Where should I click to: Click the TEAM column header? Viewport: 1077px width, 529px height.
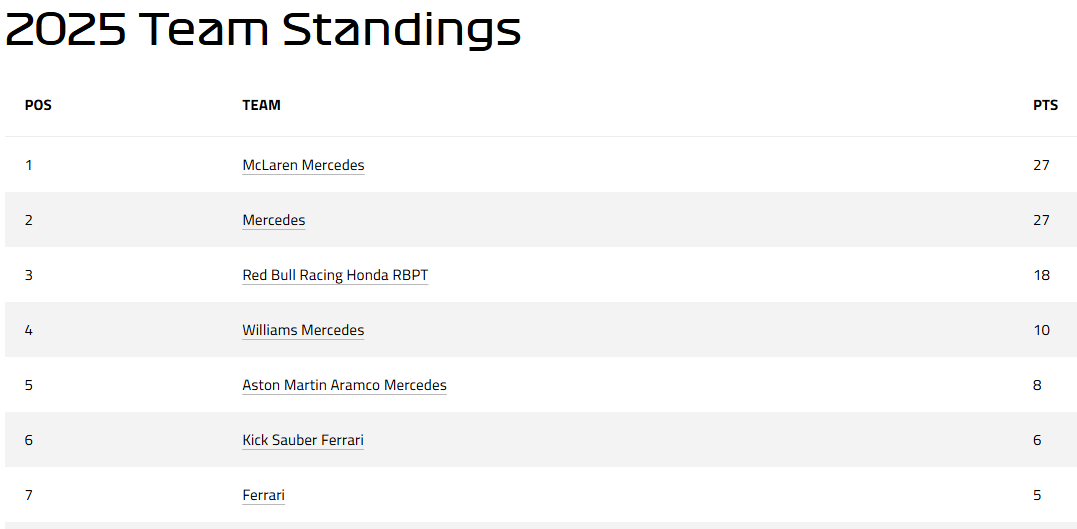tap(262, 106)
